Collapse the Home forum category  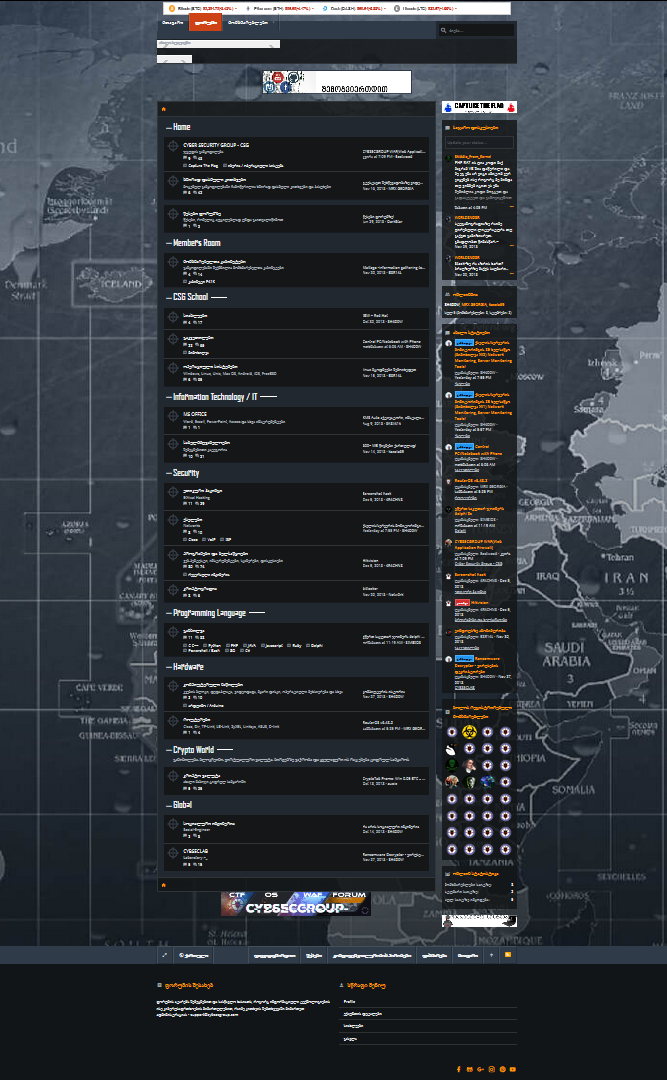[181, 127]
